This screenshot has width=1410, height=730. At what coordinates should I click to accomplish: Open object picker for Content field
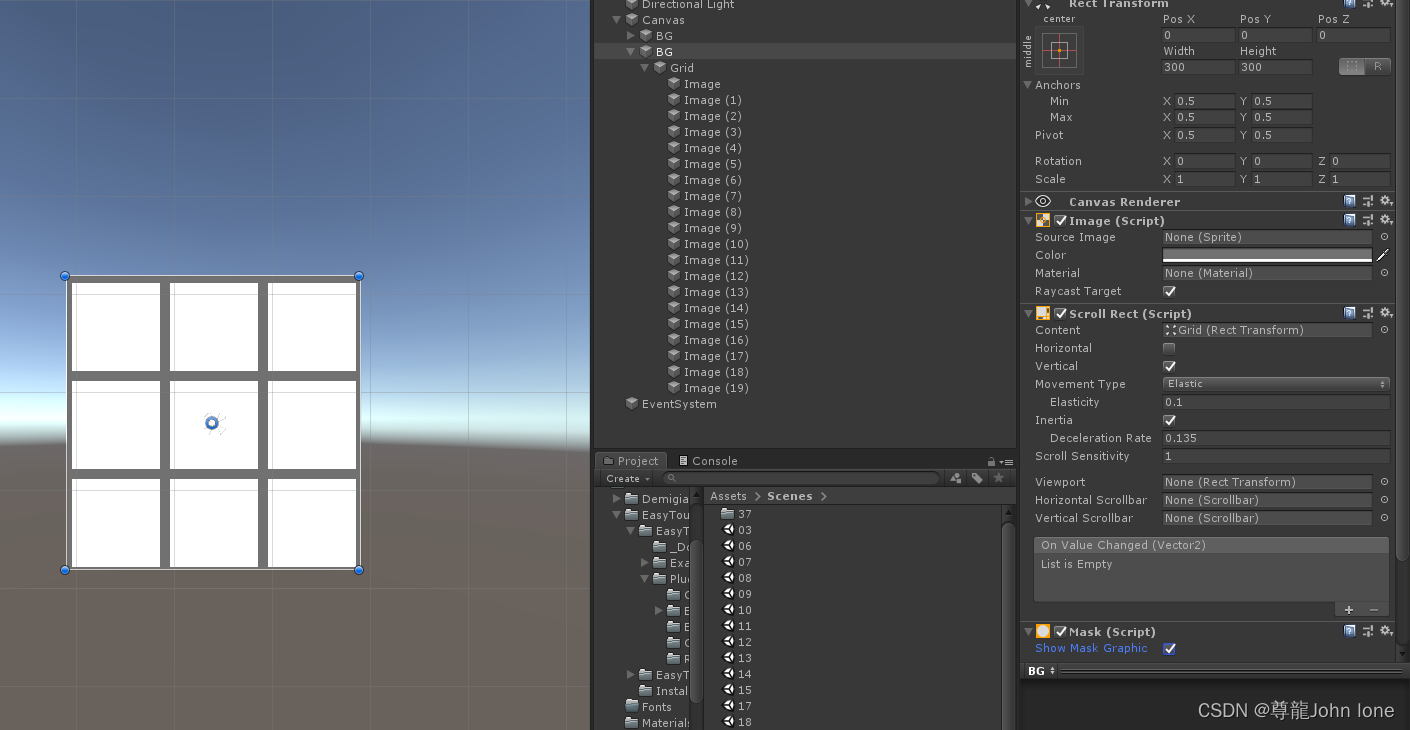1384,330
